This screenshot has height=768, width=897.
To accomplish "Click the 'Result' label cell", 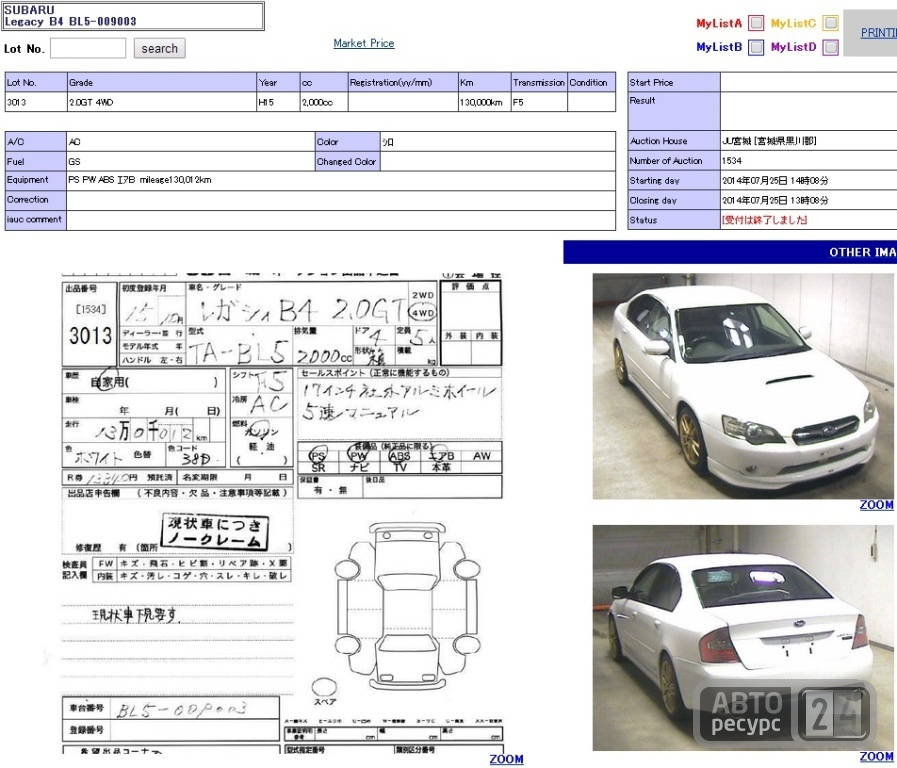I will [674, 111].
